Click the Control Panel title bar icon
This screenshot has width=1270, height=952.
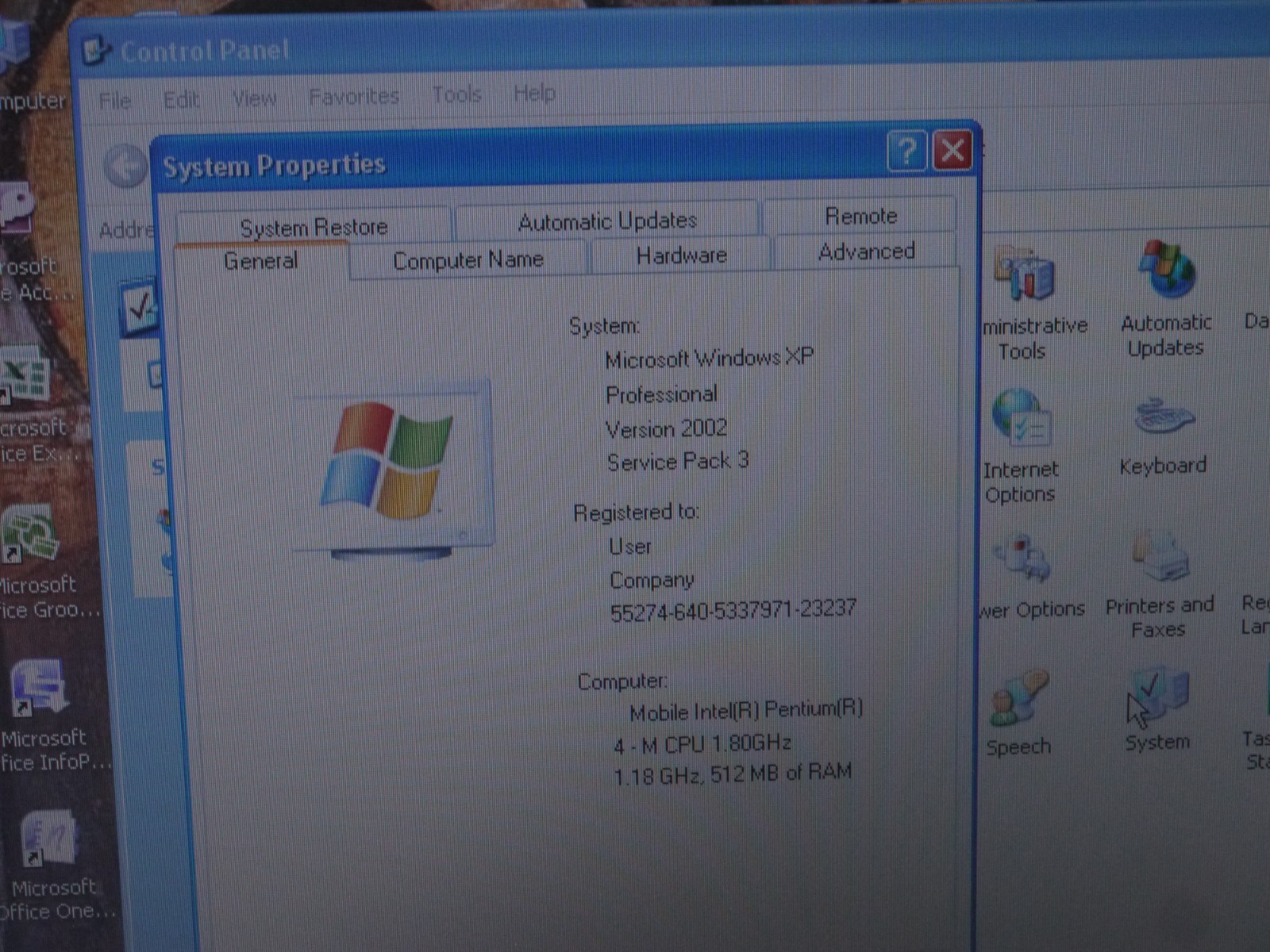(x=97, y=52)
